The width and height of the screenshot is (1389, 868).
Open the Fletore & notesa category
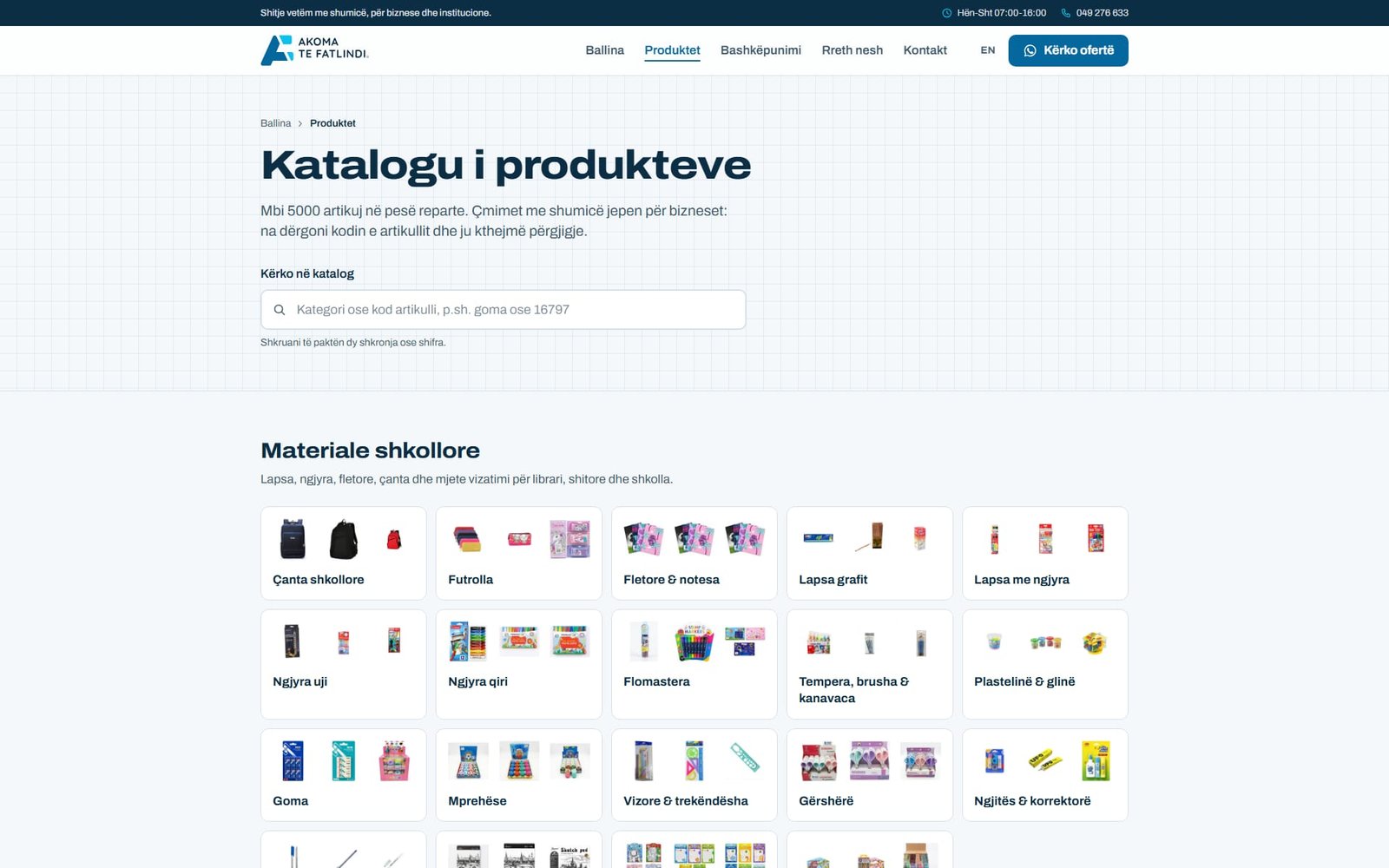694,553
